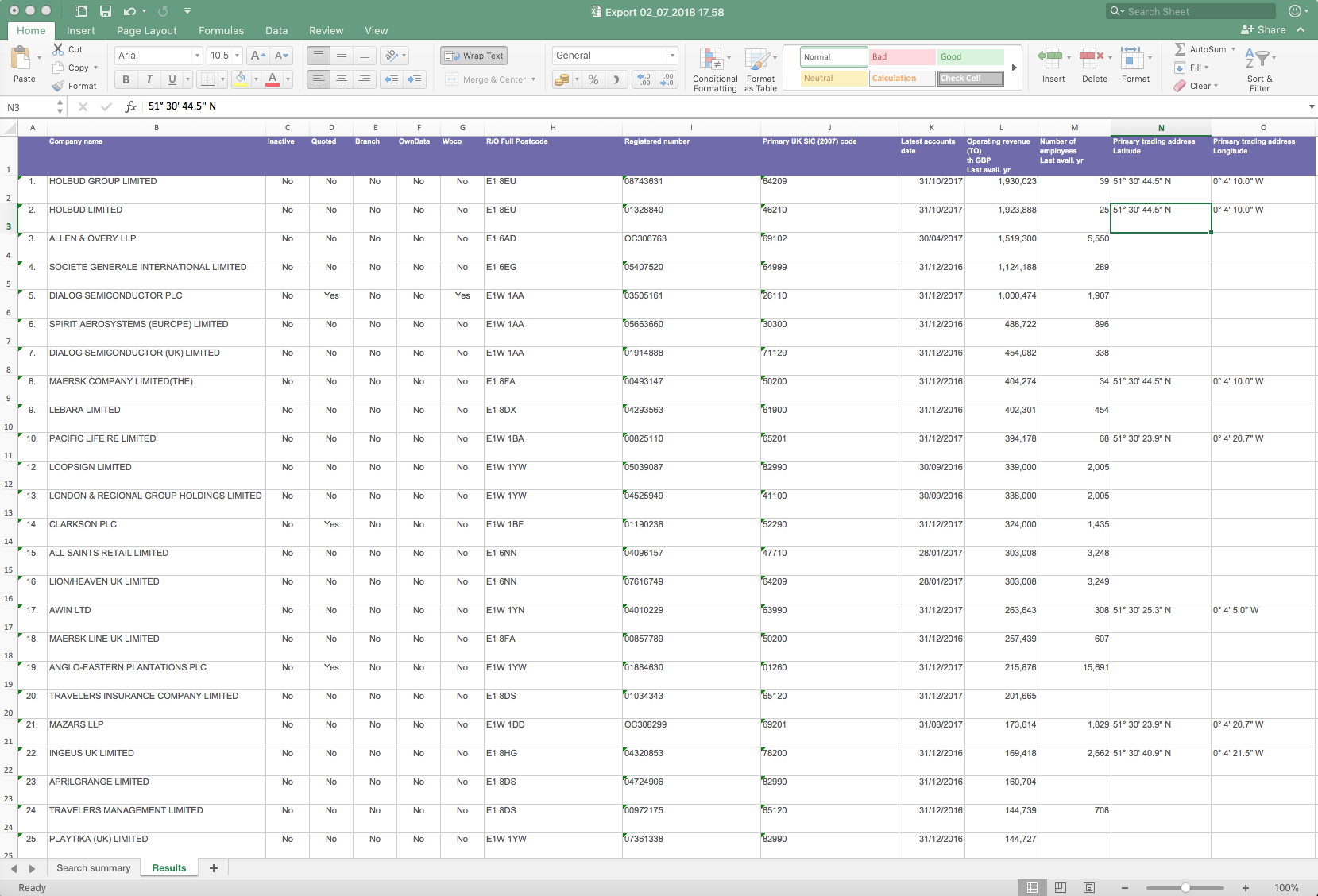Screen dimensions: 1318x896
Task: Apply the red font color swatch
Action: tap(272, 79)
